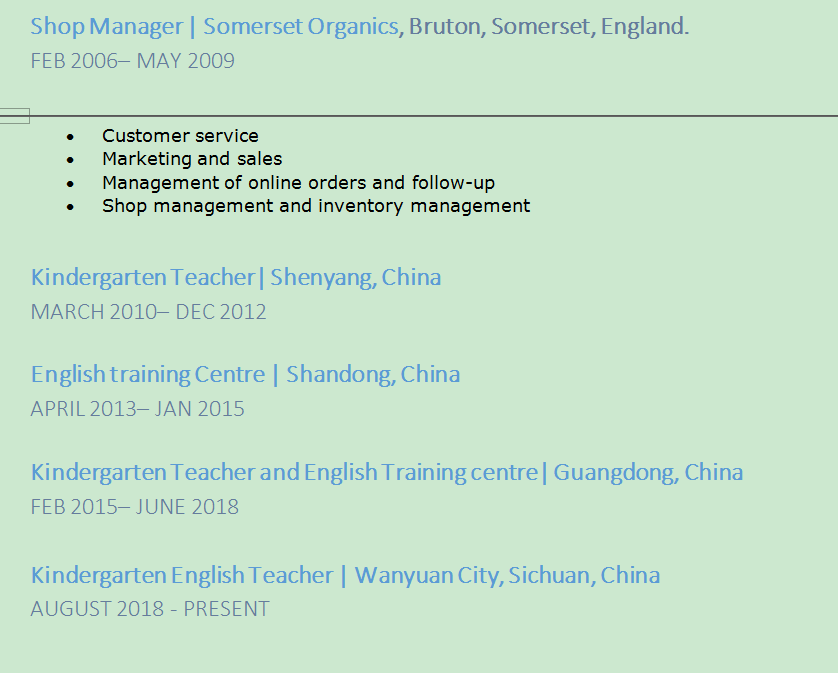Place cursor in "Somerset Organics" text

pyautogui.click(x=300, y=27)
